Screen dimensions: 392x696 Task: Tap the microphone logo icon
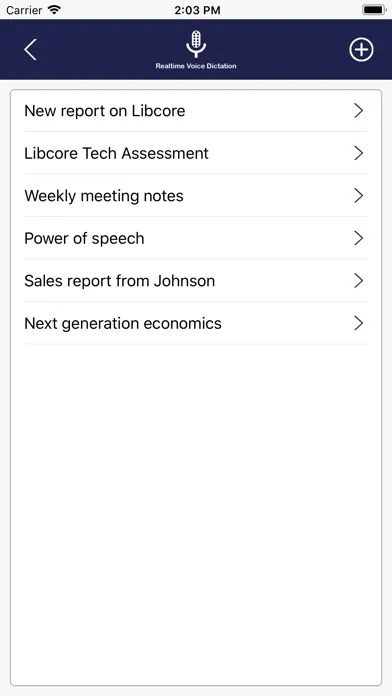tap(196, 44)
